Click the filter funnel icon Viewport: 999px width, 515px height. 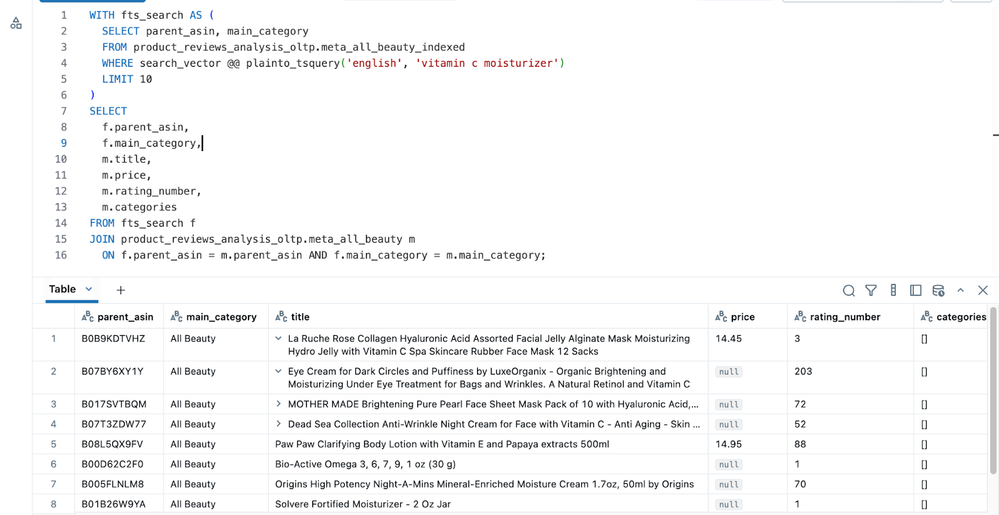871,290
